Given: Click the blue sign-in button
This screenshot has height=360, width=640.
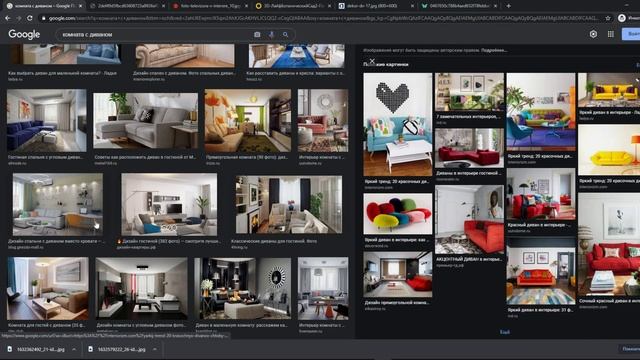Looking at the screenshot, I should [x=631, y=34].
